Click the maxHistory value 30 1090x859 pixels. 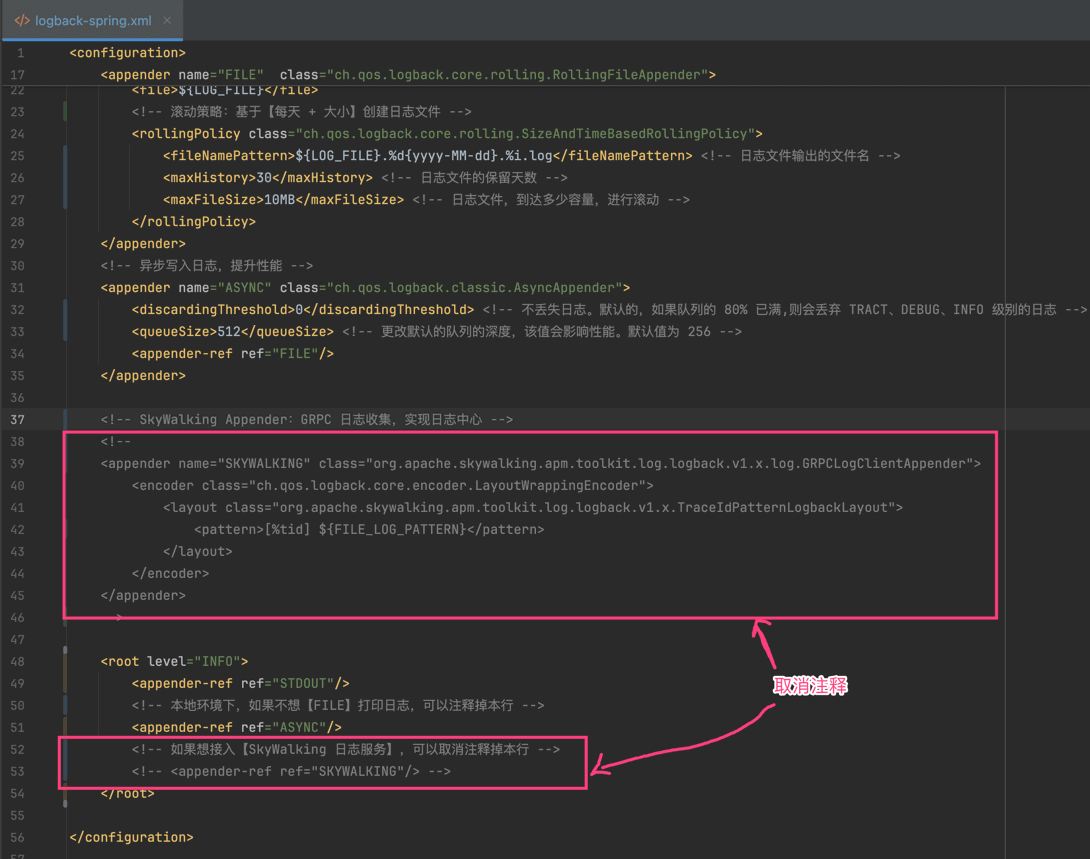click(265, 177)
